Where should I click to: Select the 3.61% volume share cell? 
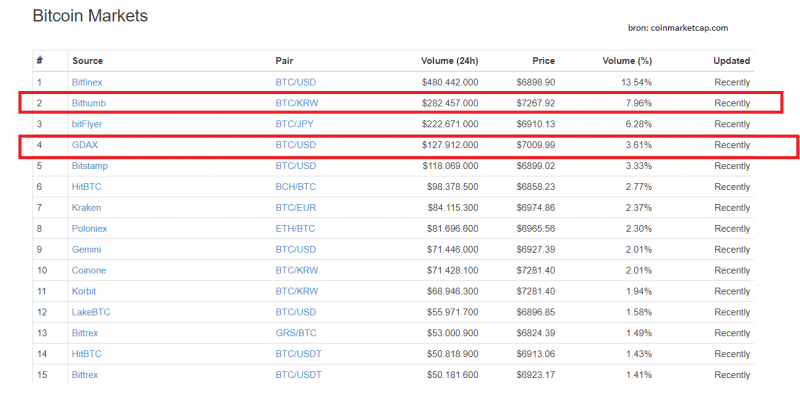(640, 145)
